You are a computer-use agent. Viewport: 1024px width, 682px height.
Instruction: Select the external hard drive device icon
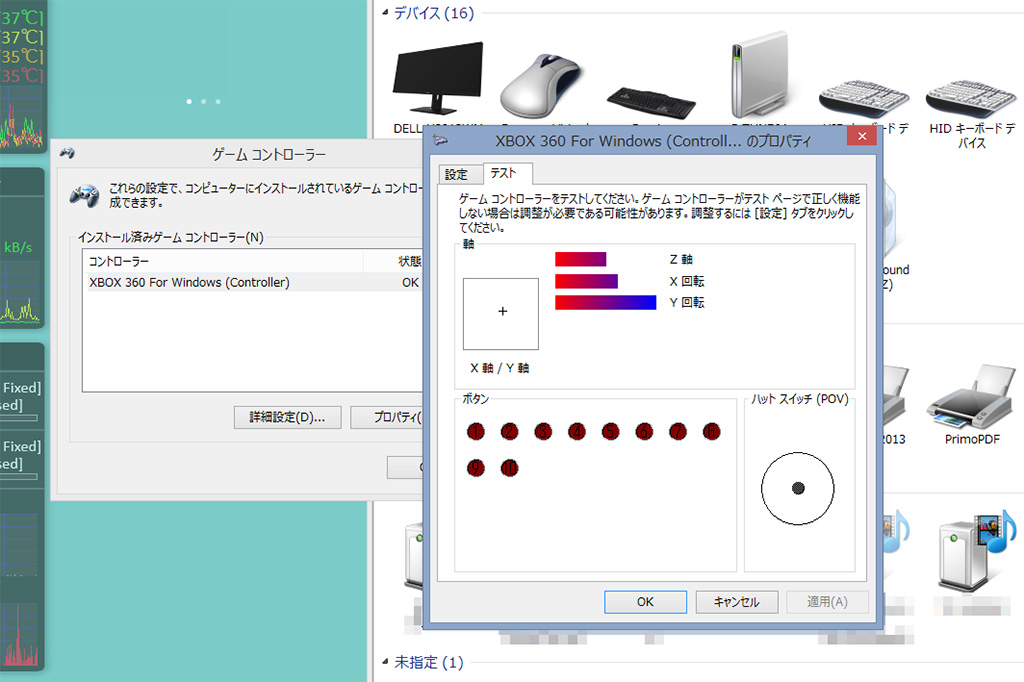click(x=760, y=75)
